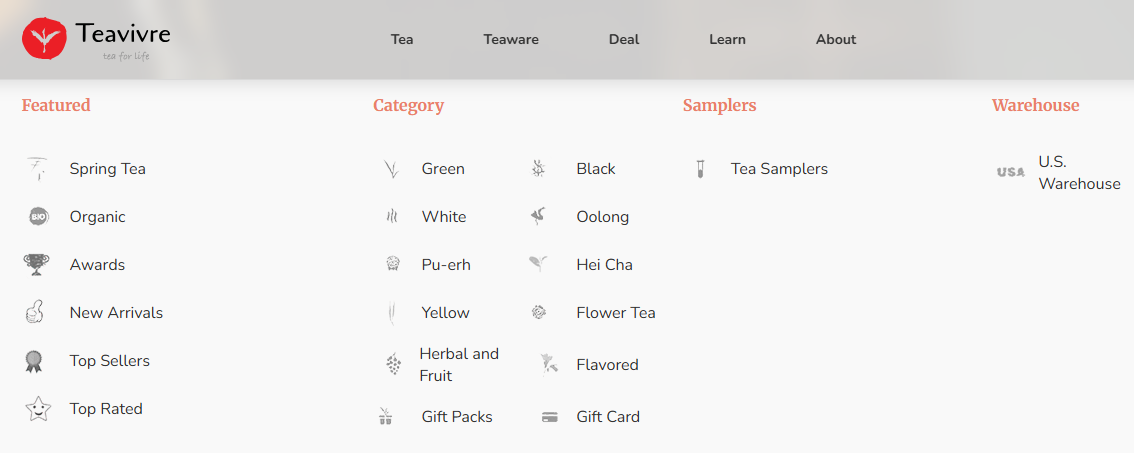
Task: Open the Learn navigation menu
Action: click(x=727, y=40)
